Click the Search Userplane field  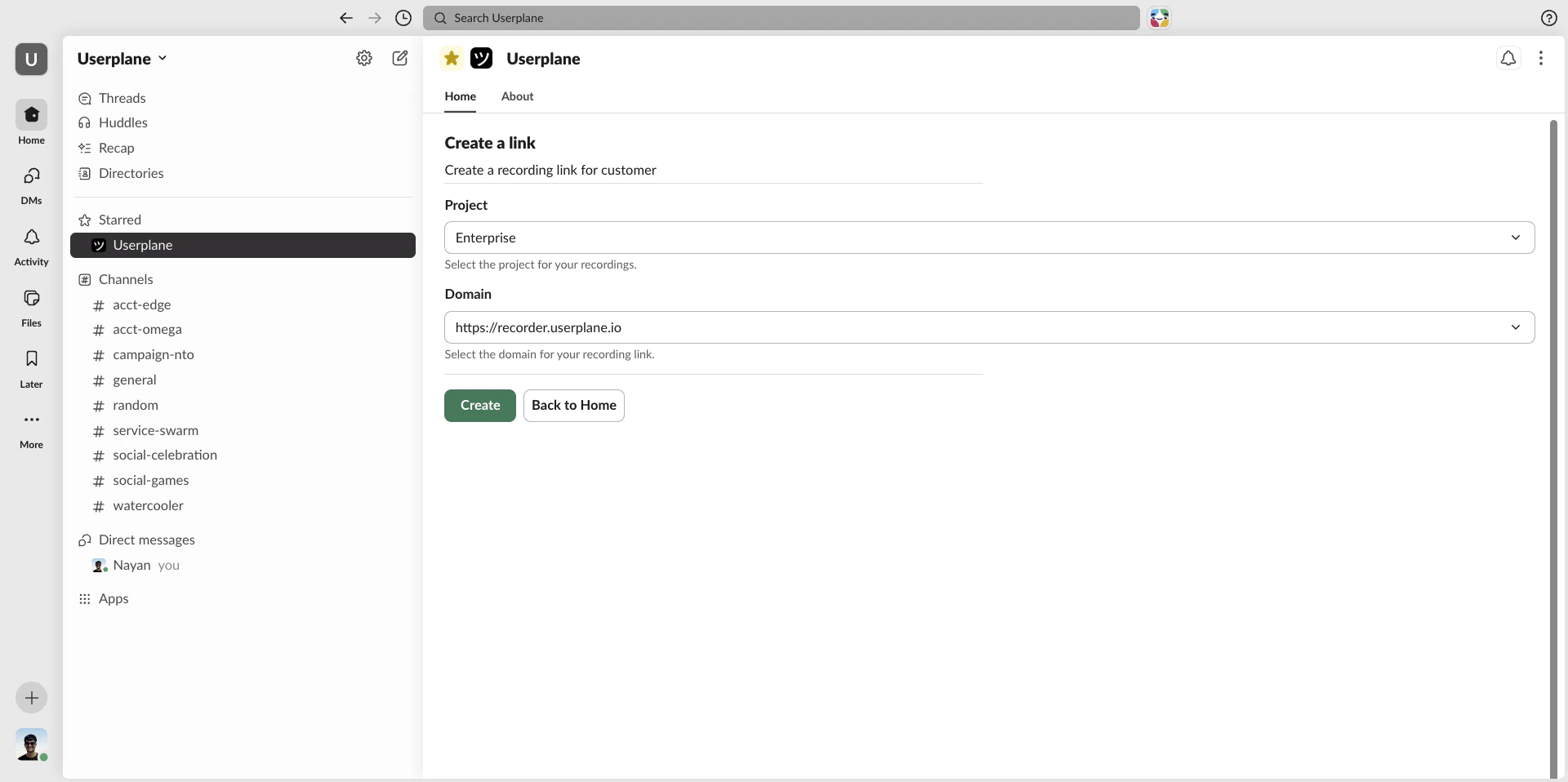(x=782, y=18)
